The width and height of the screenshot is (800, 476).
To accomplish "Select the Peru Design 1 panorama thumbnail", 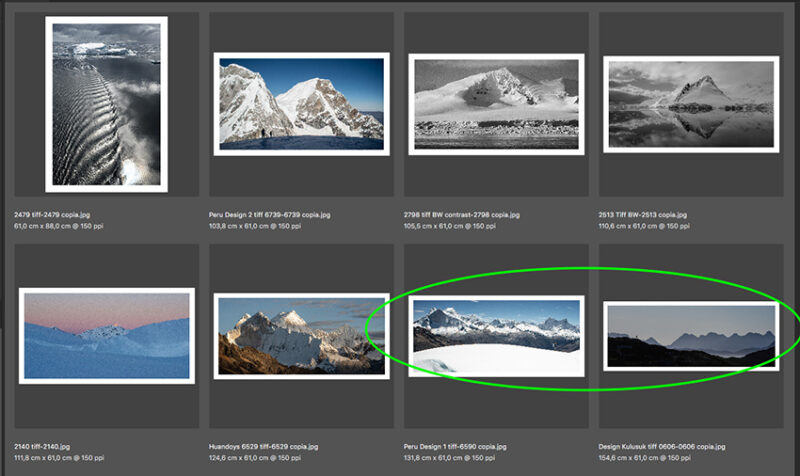I will pos(497,336).
